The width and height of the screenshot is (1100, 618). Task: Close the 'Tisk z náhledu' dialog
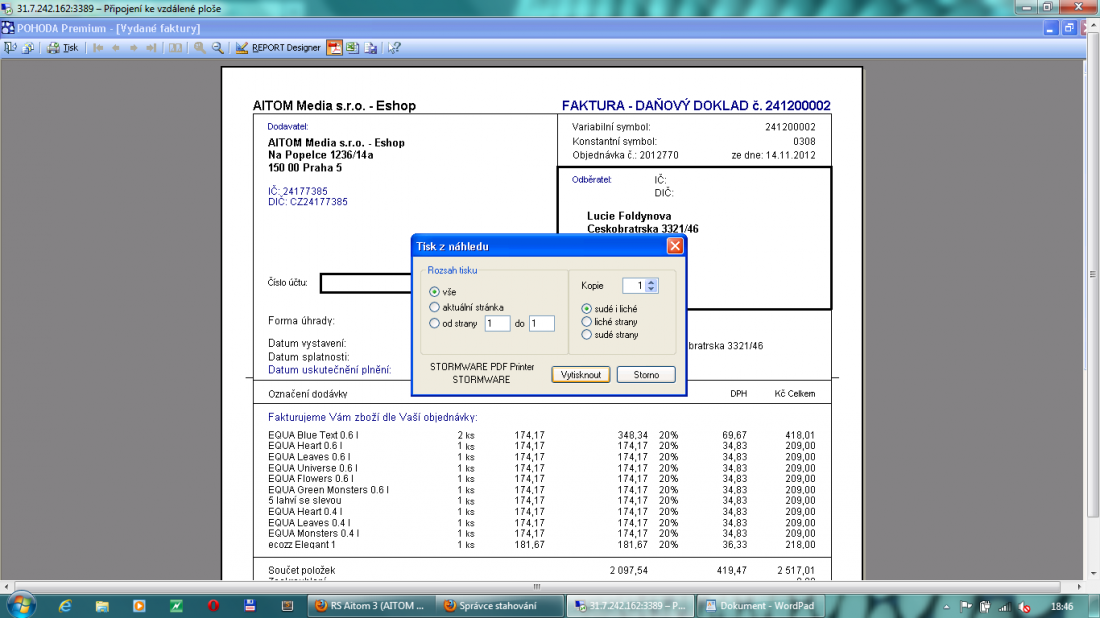coord(674,246)
